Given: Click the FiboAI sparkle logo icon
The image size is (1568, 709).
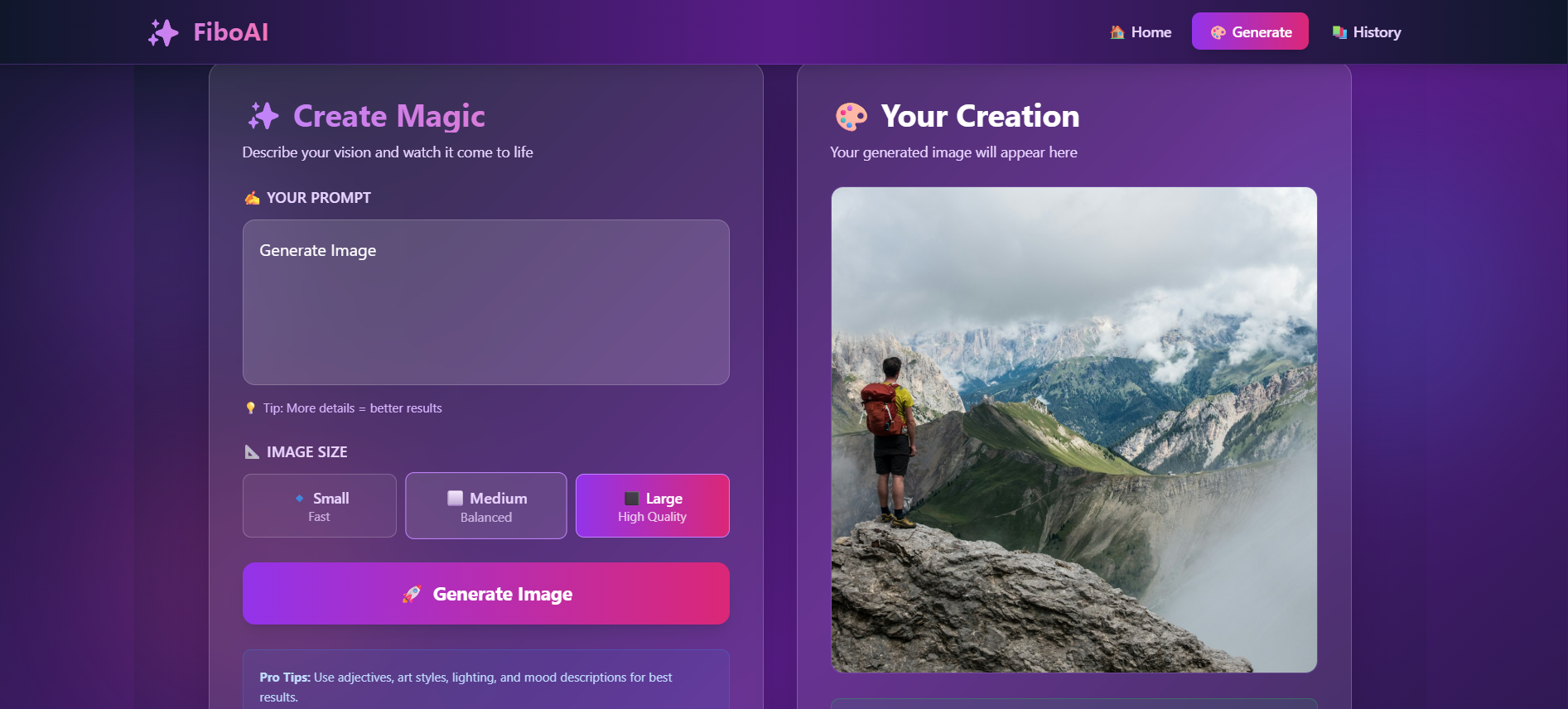Looking at the screenshot, I should tap(163, 32).
